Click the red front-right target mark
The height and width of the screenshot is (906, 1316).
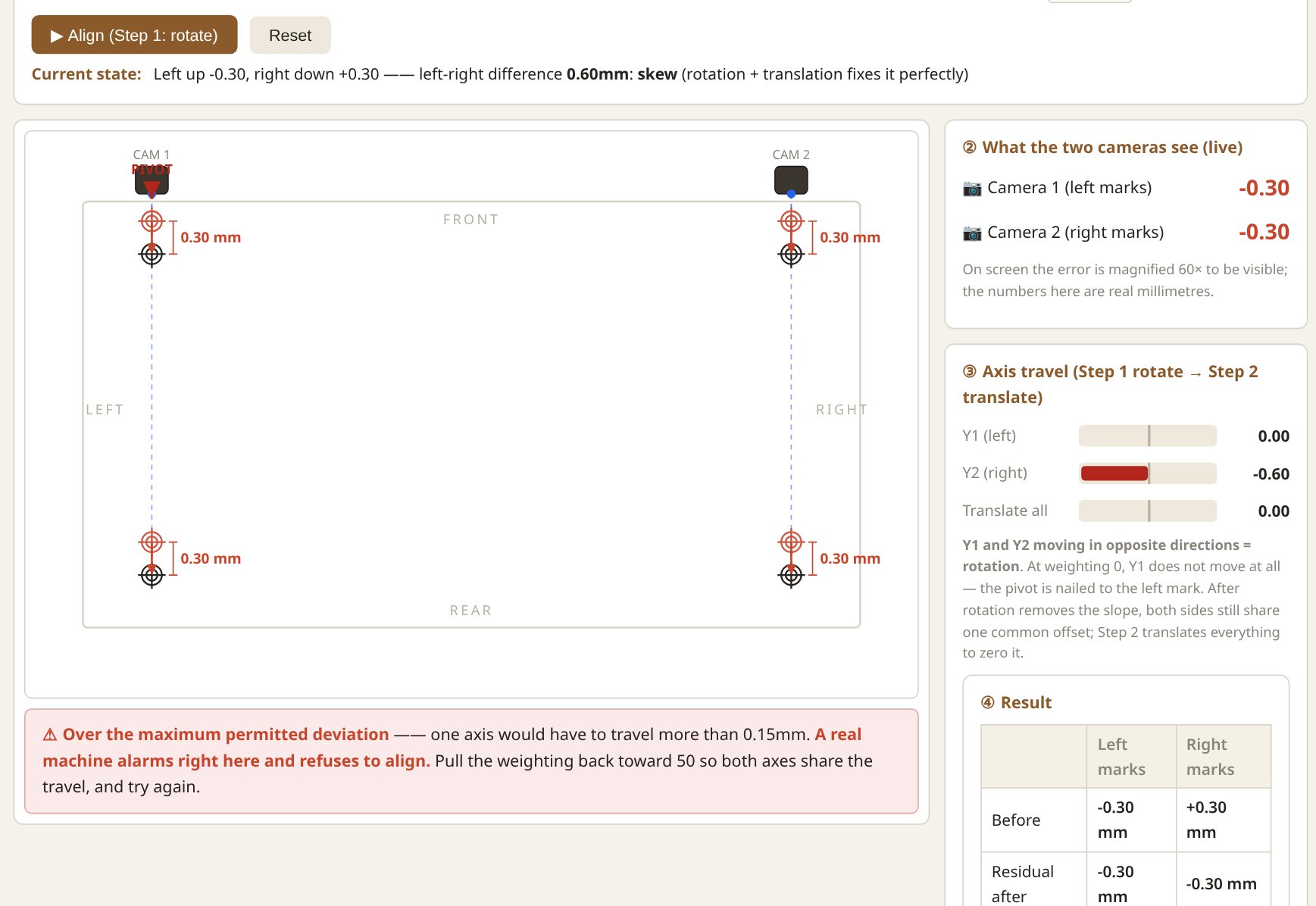[791, 221]
